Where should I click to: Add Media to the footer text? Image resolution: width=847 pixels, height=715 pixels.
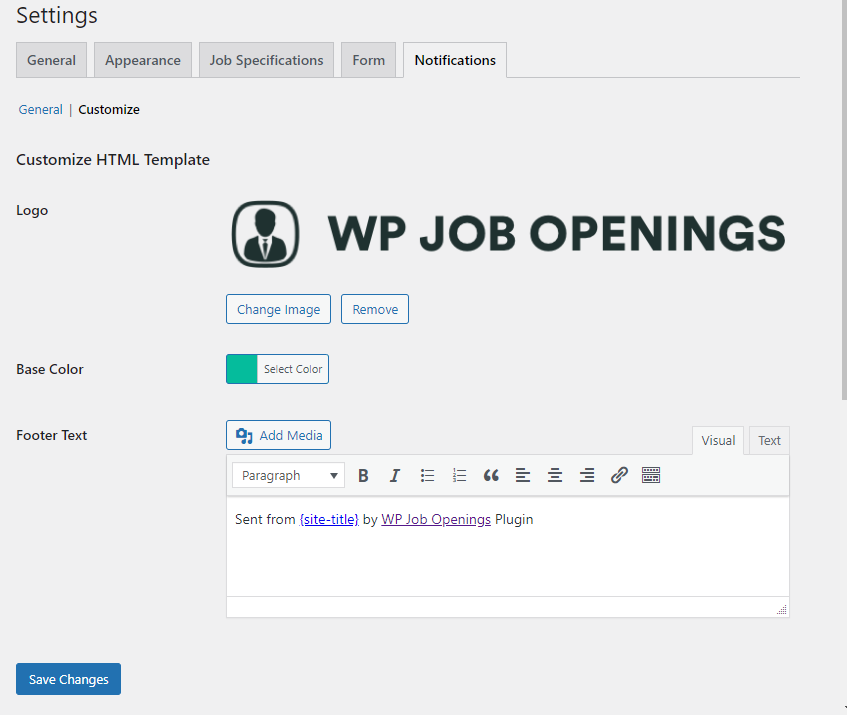(x=278, y=435)
